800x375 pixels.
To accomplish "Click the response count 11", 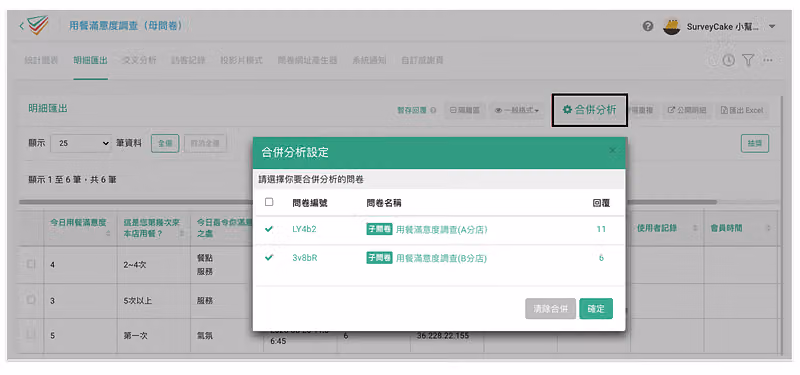I will pos(601,230).
